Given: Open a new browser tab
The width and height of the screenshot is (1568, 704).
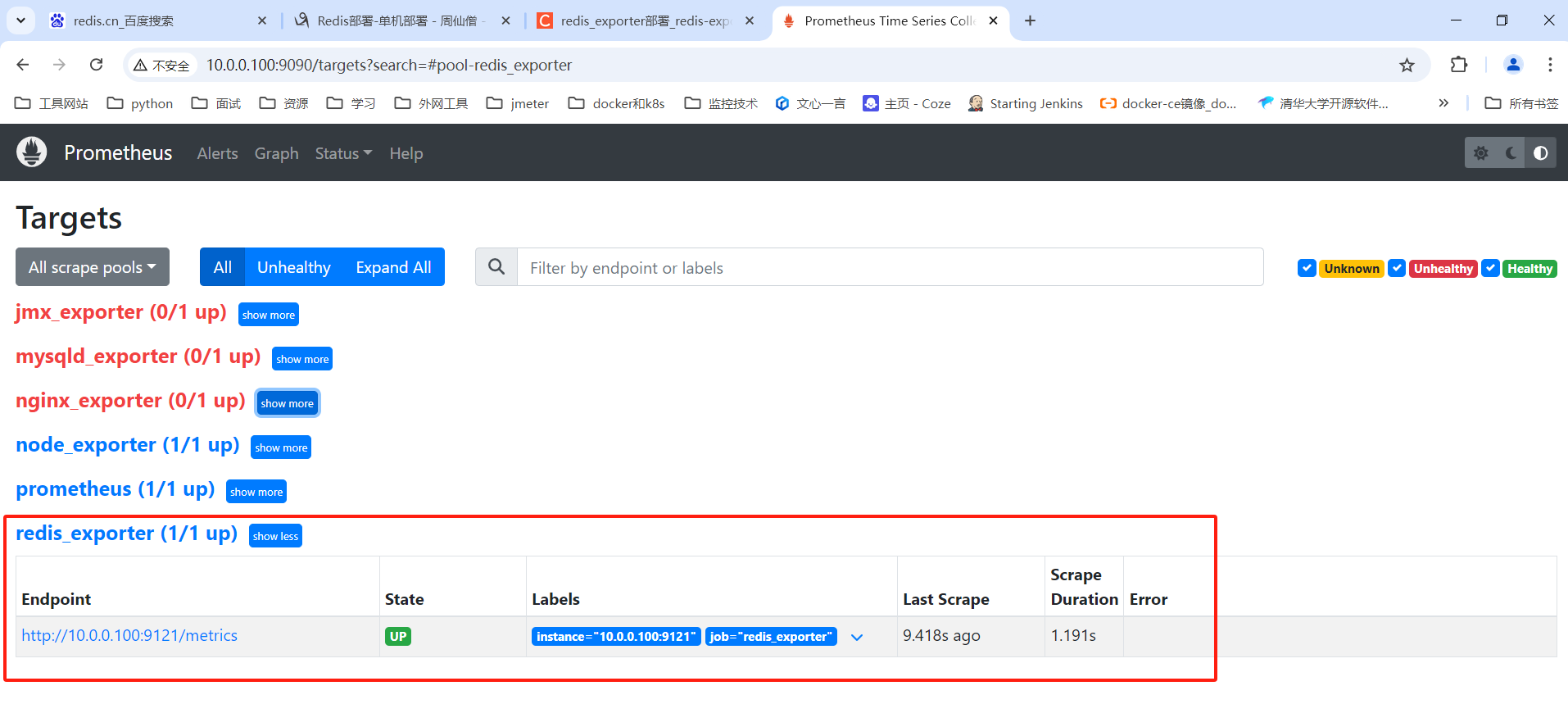Looking at the screenshot, I should [x=1030, y=20].
